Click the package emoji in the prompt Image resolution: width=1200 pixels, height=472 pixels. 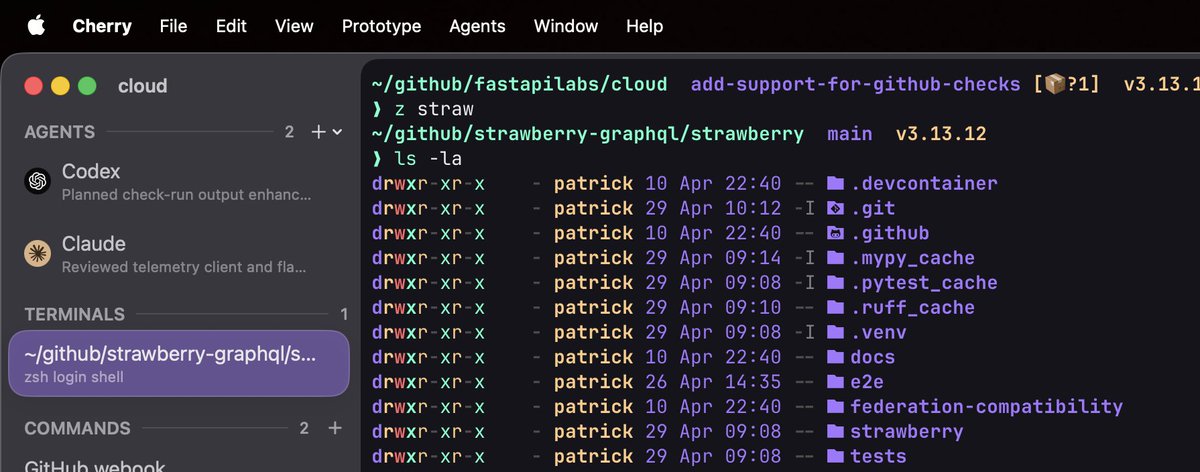tap(1056, 85)
